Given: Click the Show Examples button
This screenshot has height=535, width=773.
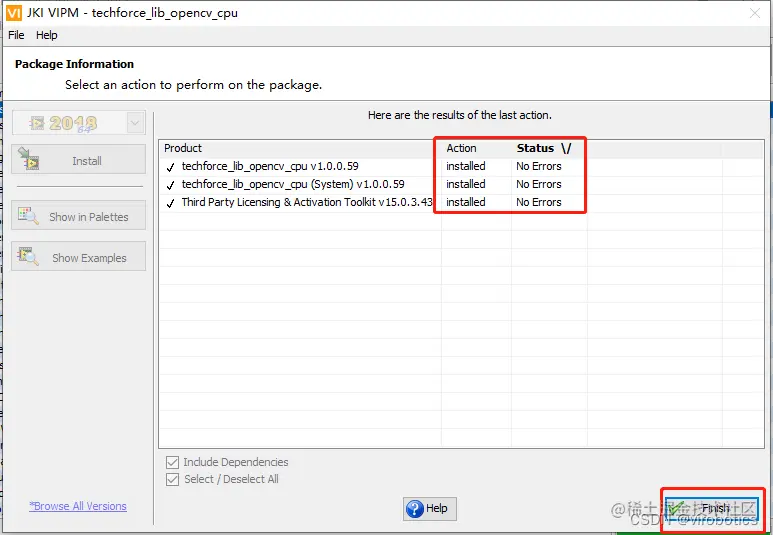Looking at the screenshot, I should (x=78, y=256).
